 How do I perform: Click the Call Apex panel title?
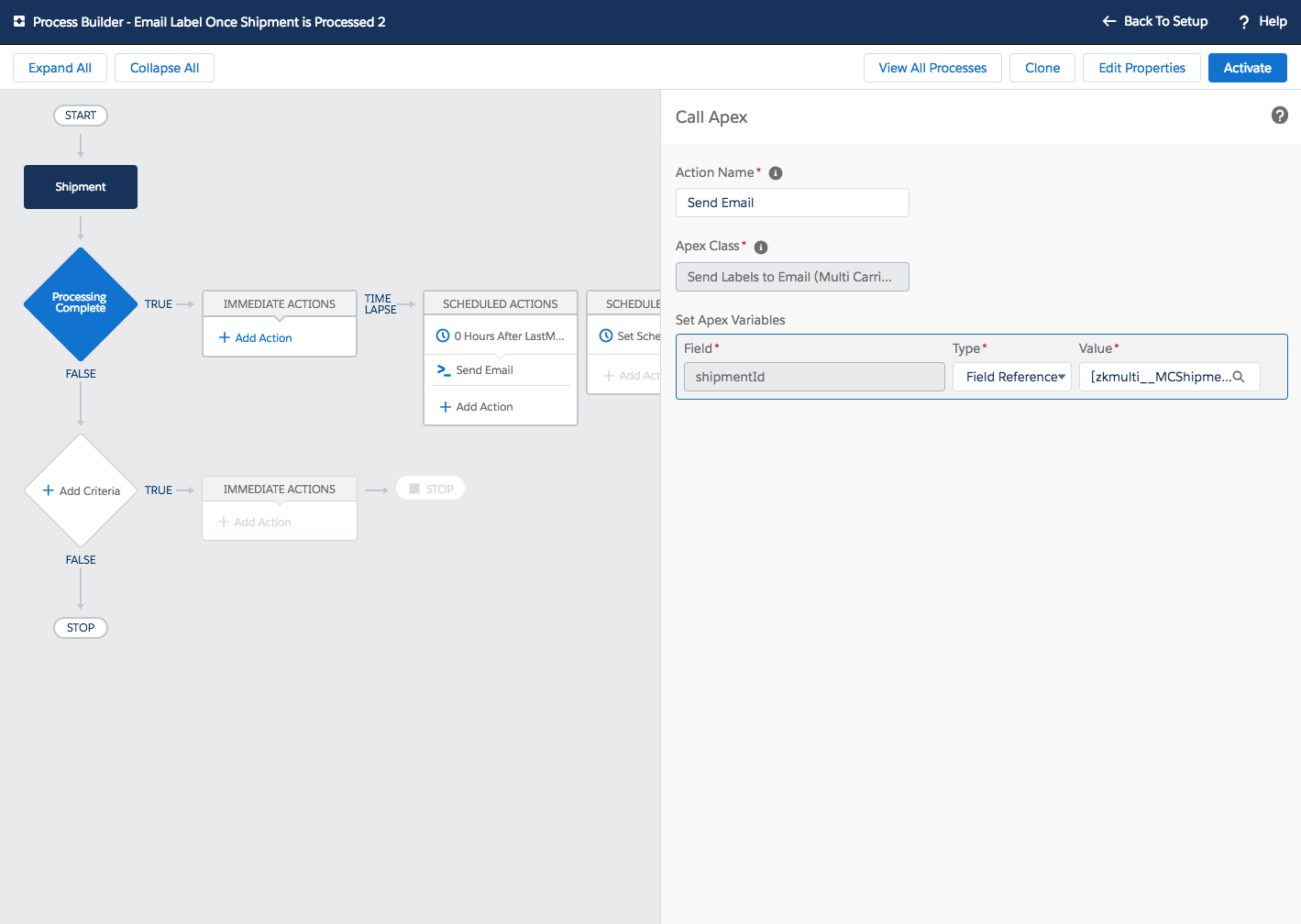tap(711, 117)
